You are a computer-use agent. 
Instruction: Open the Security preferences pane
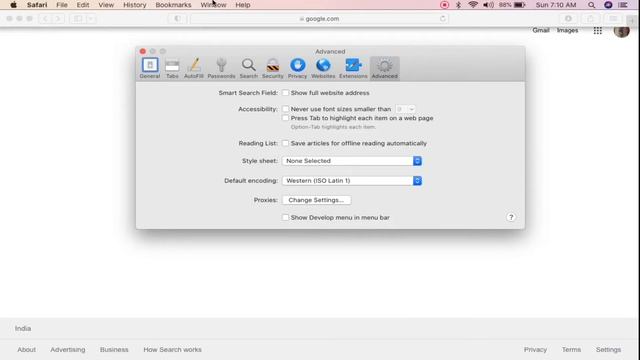click(x=273, y=68)
